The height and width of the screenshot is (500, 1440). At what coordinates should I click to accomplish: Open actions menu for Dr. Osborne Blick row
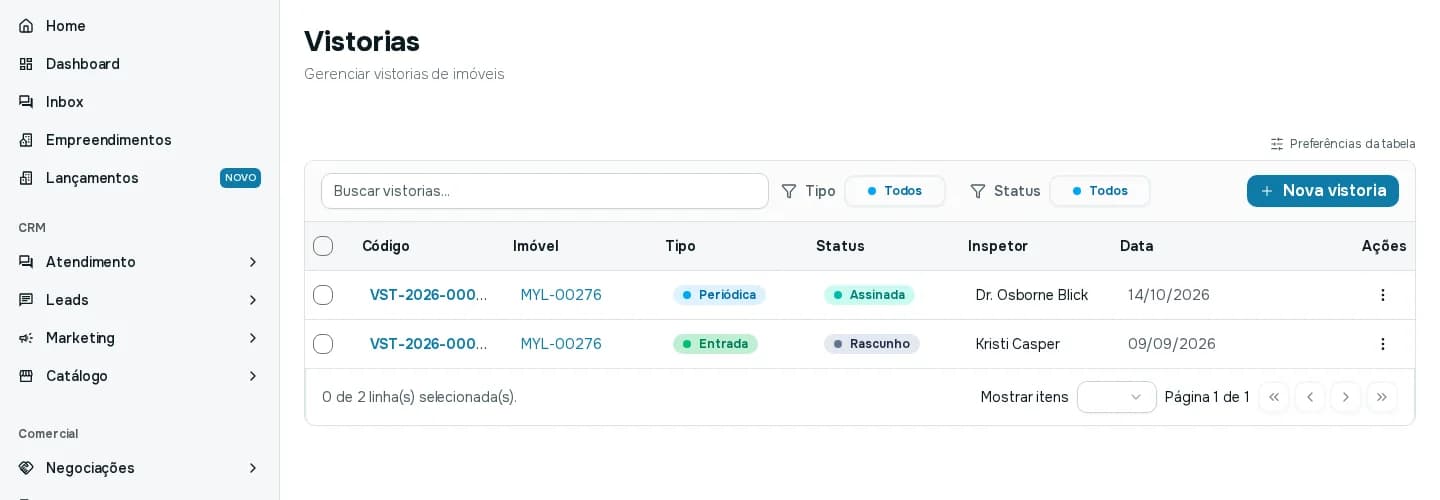coord(1383,295)
